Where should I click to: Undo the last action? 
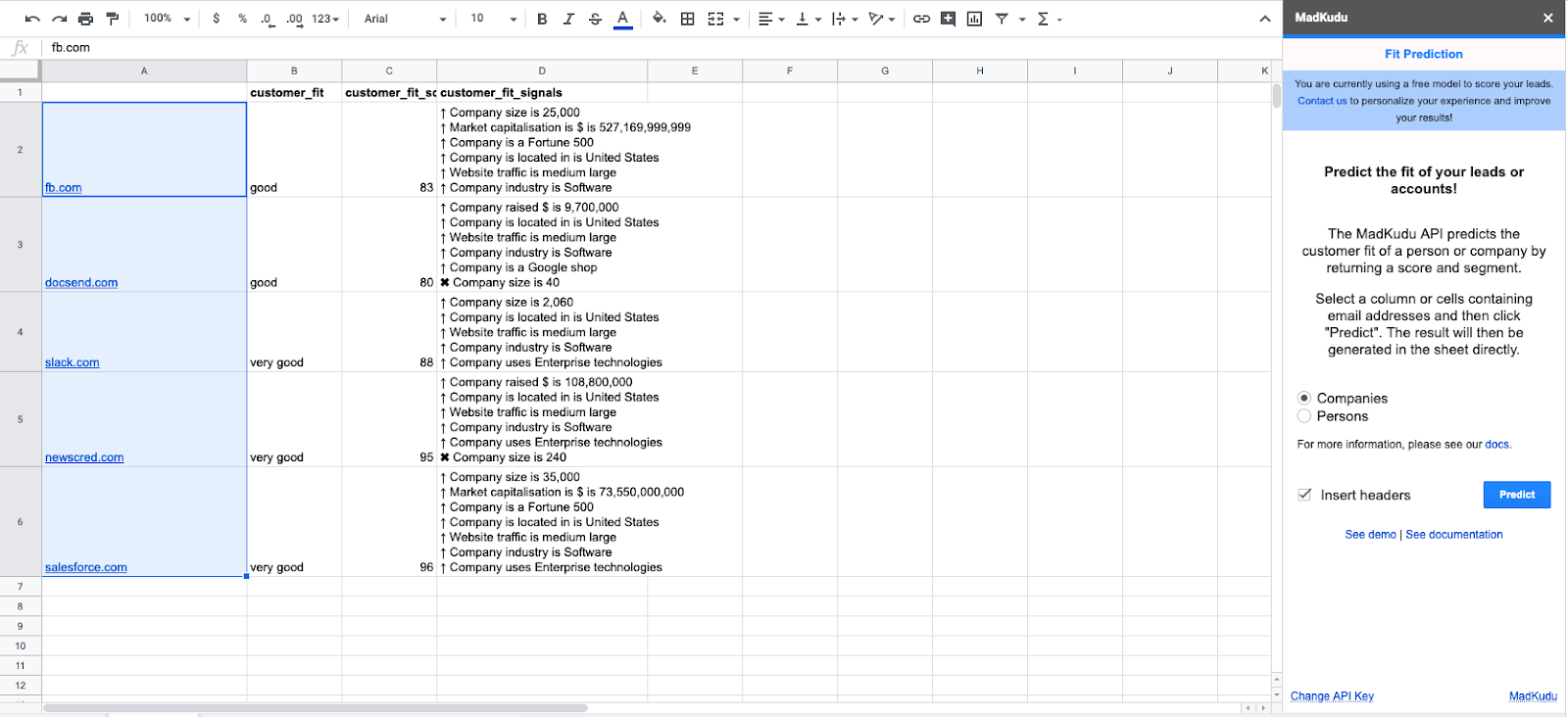pyautogui.click(x=32, y=19)
